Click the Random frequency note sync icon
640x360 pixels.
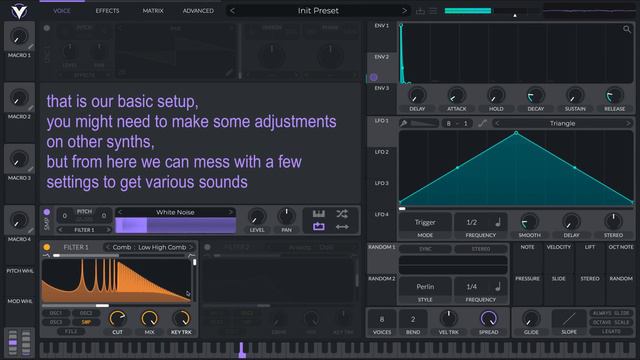pos(498,287)
